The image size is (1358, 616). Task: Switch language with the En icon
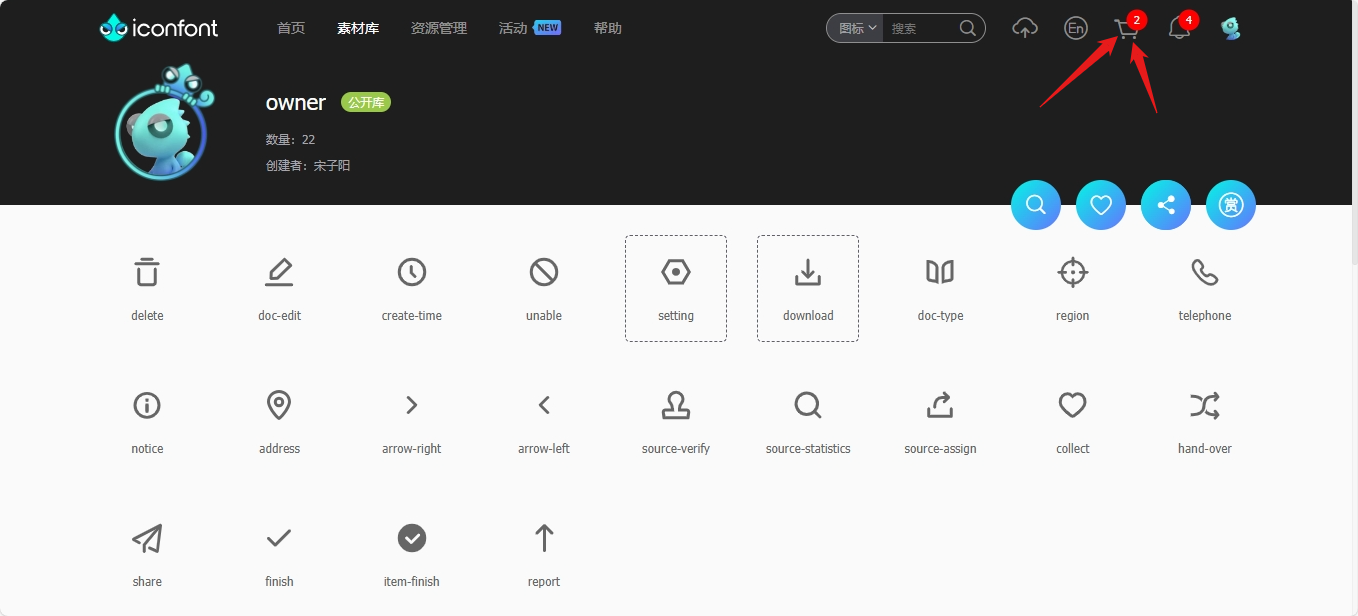point(1076,28)
